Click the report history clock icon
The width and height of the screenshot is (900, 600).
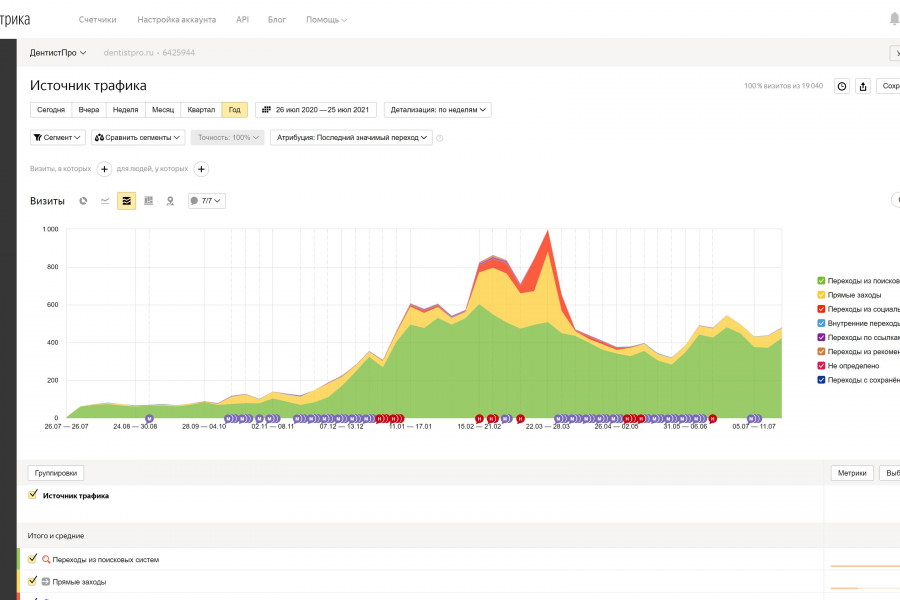[842, 86]
